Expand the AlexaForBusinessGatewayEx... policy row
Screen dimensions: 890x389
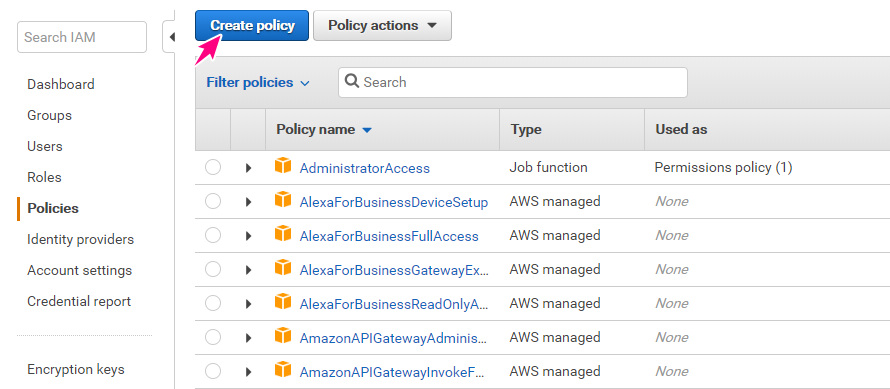click(x=248, y=270)
